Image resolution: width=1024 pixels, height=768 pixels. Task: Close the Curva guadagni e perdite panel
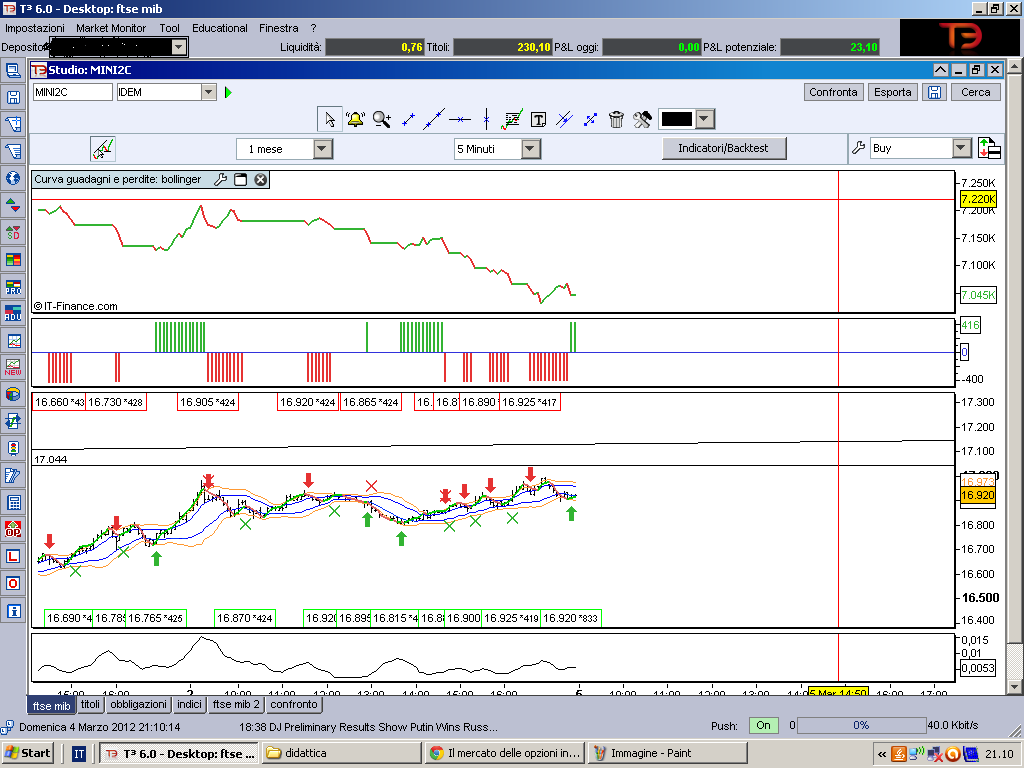click(260, 180)
